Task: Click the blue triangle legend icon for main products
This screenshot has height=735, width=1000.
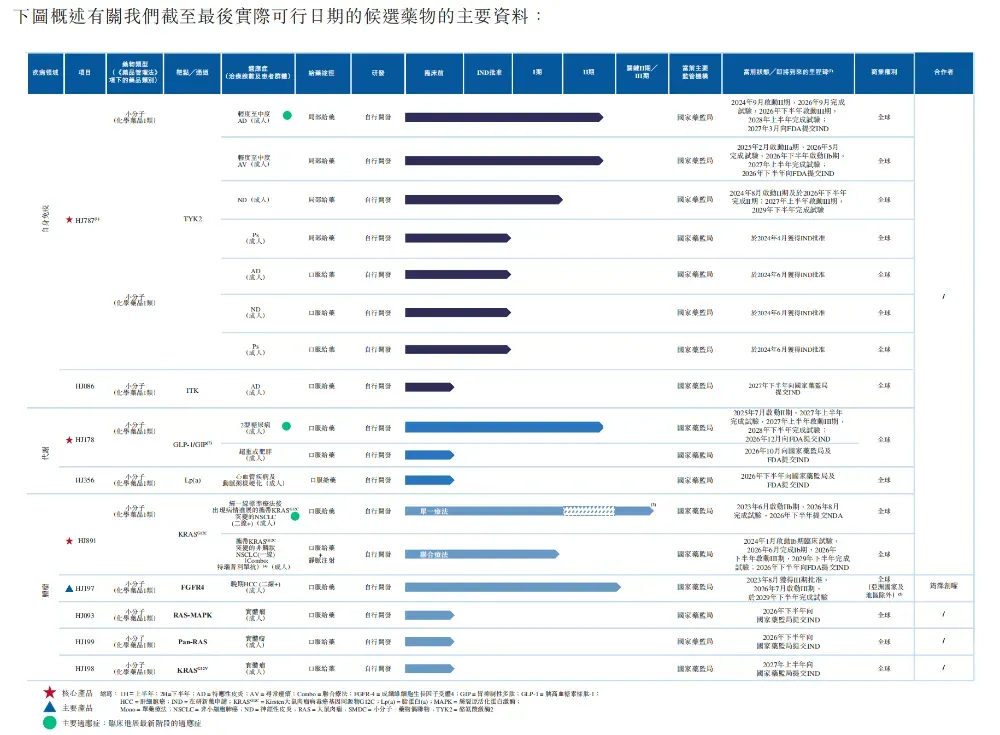Action: 50,707
